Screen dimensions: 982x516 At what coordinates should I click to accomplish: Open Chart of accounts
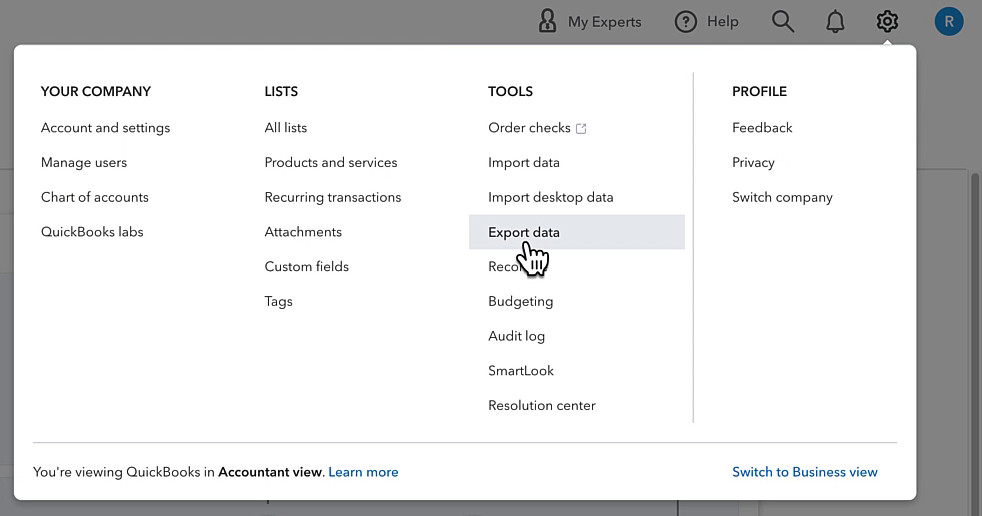click(x=95, y=197)
